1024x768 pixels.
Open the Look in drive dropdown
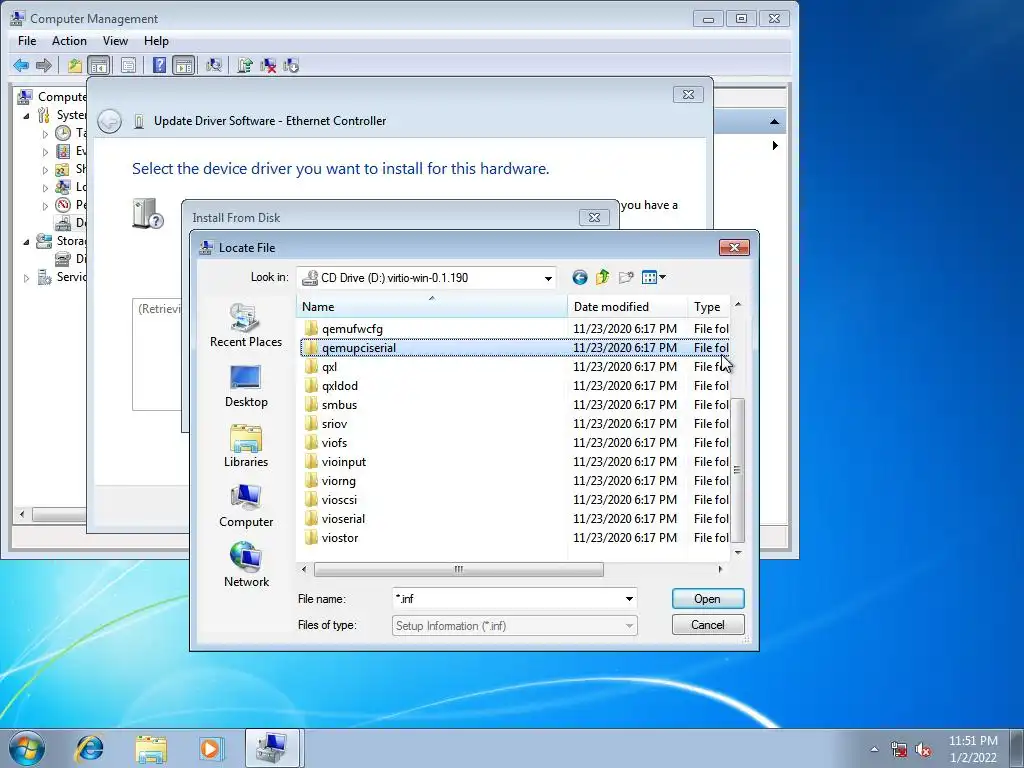point(548,278)
